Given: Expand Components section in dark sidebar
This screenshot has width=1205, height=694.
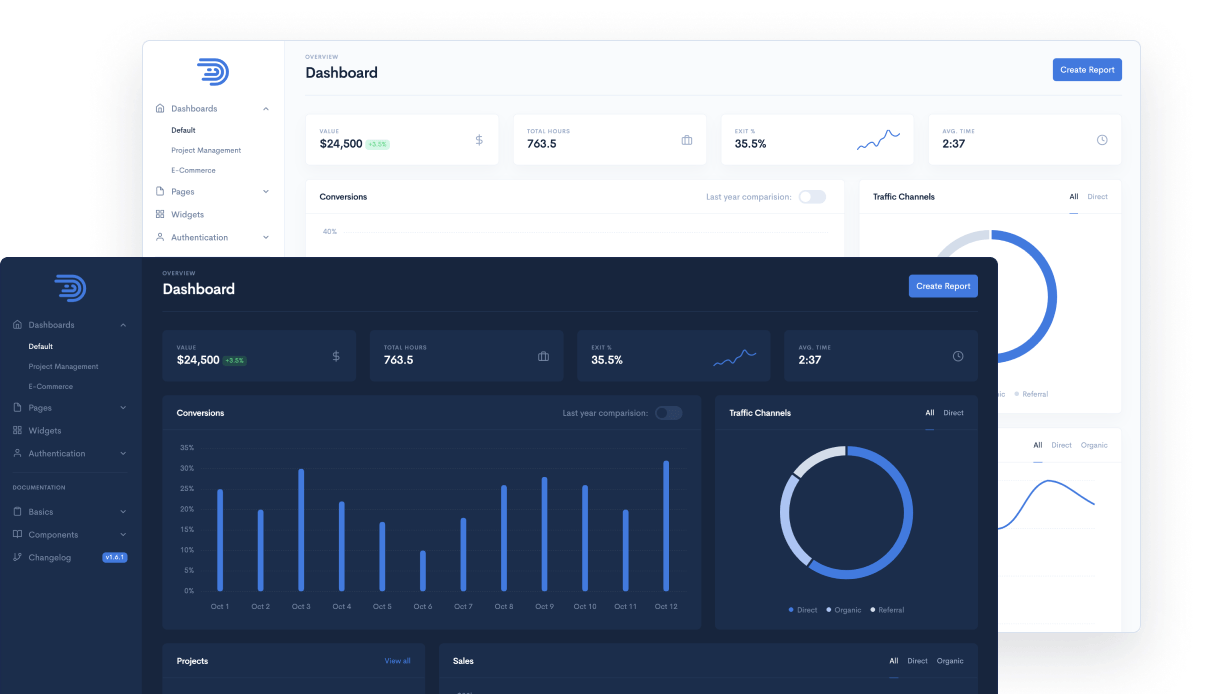Looking at the screenshot, I should coord(123,535).
